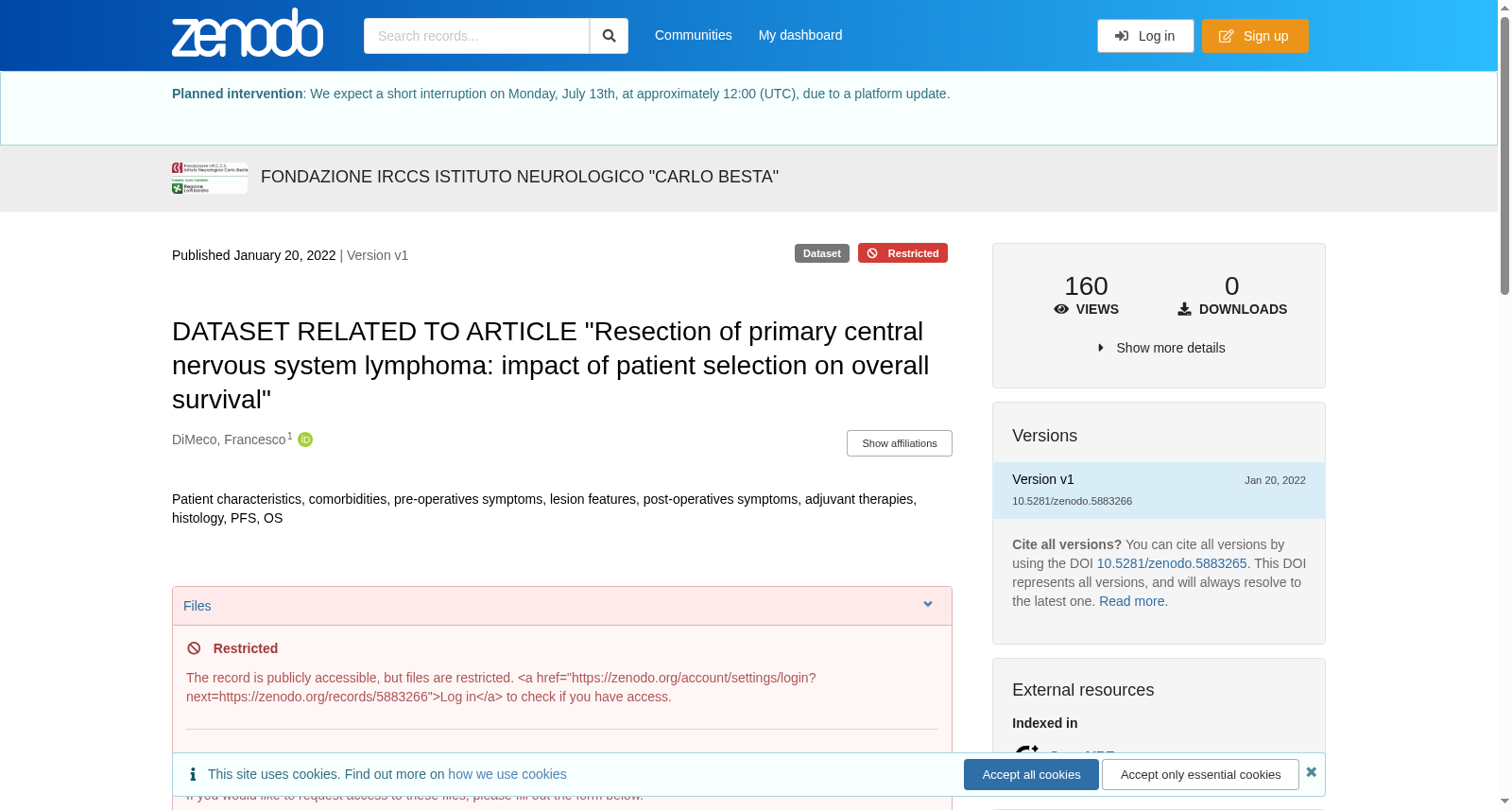Open the Communities menu item
The image size is (1512, 810).
pyautogui.click(x=693, y=35)
